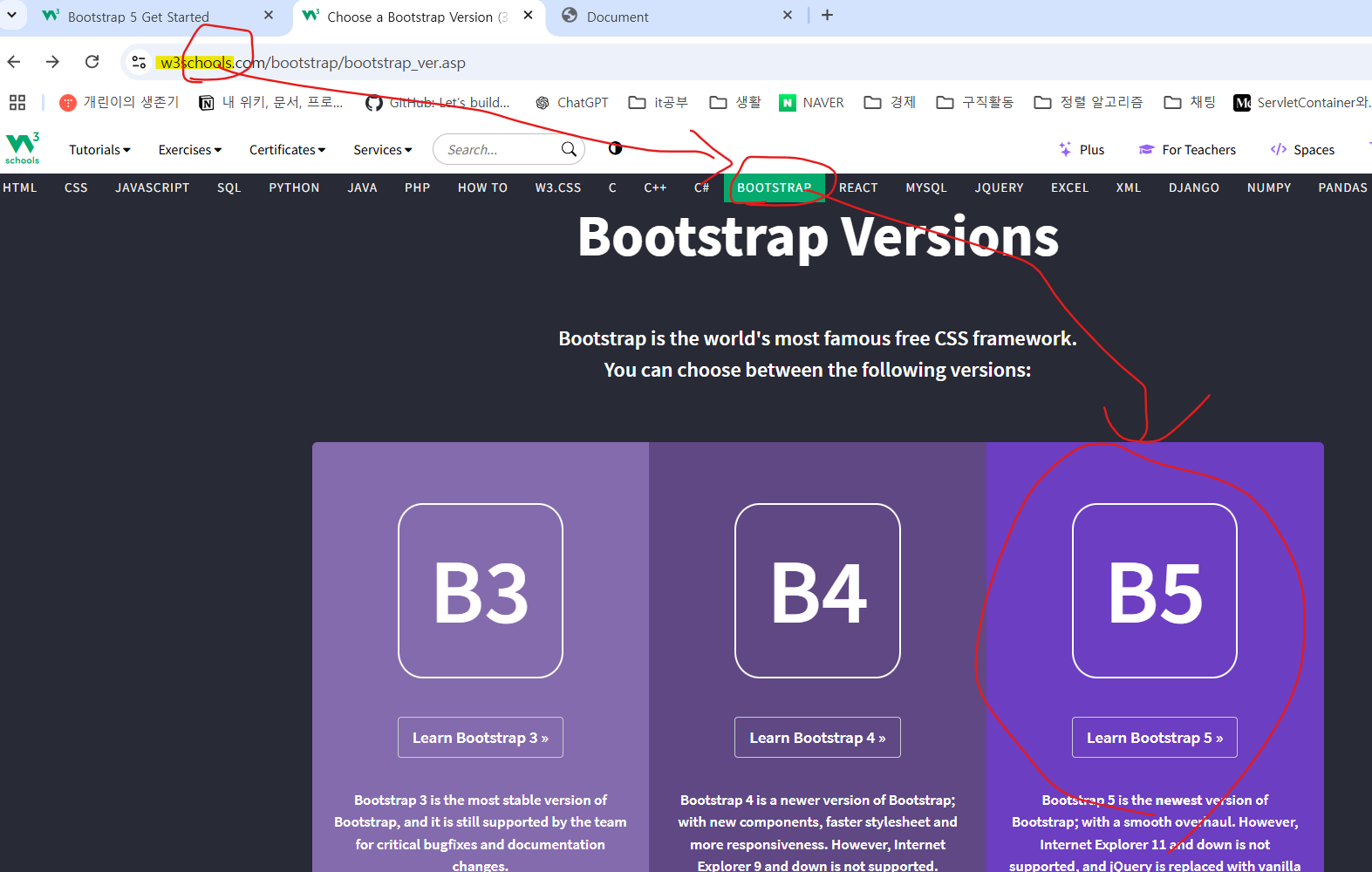This screenshot has width=1372, height=872.
Task: Click the B4 logo tile
Action: coord(817,590)
